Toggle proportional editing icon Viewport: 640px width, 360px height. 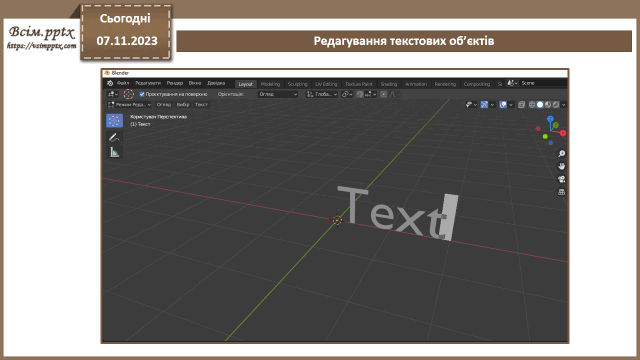(x=383, y=94)
